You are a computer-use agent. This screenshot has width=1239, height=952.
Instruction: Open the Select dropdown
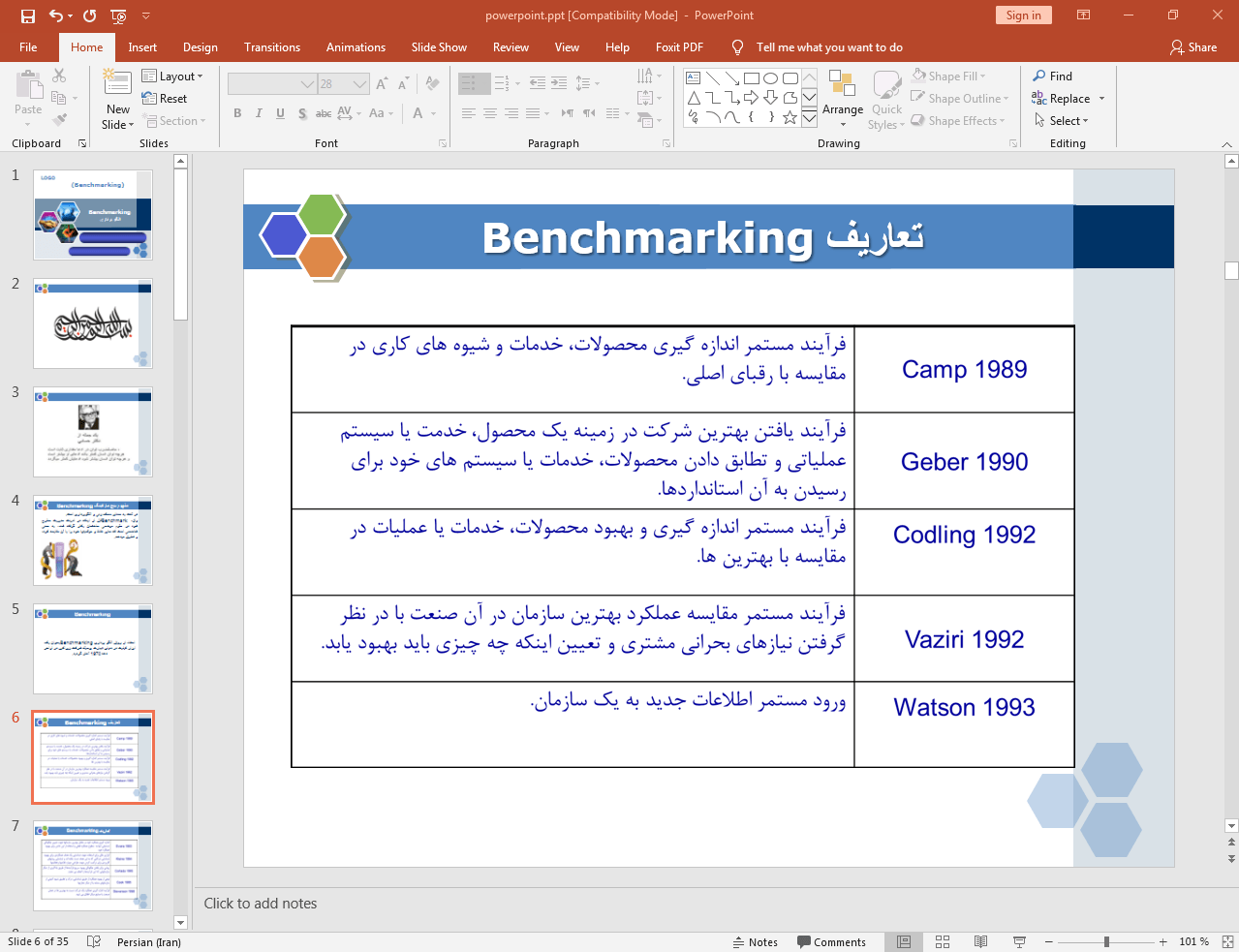[1062, 120]
